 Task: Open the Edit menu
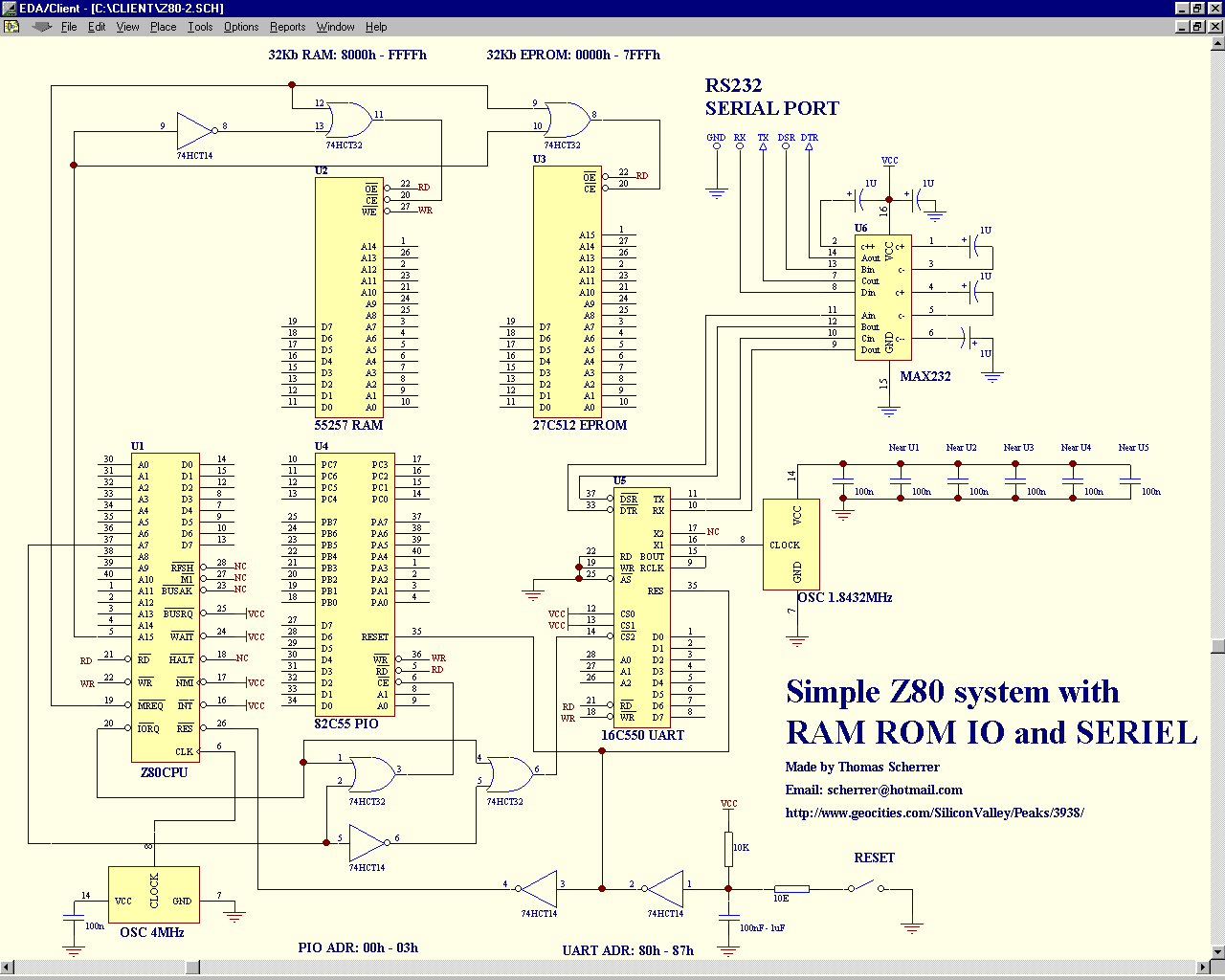97,27
